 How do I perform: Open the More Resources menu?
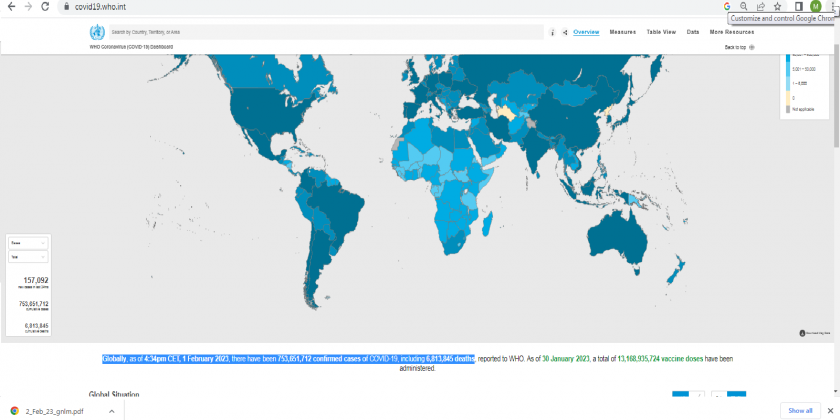732,32
